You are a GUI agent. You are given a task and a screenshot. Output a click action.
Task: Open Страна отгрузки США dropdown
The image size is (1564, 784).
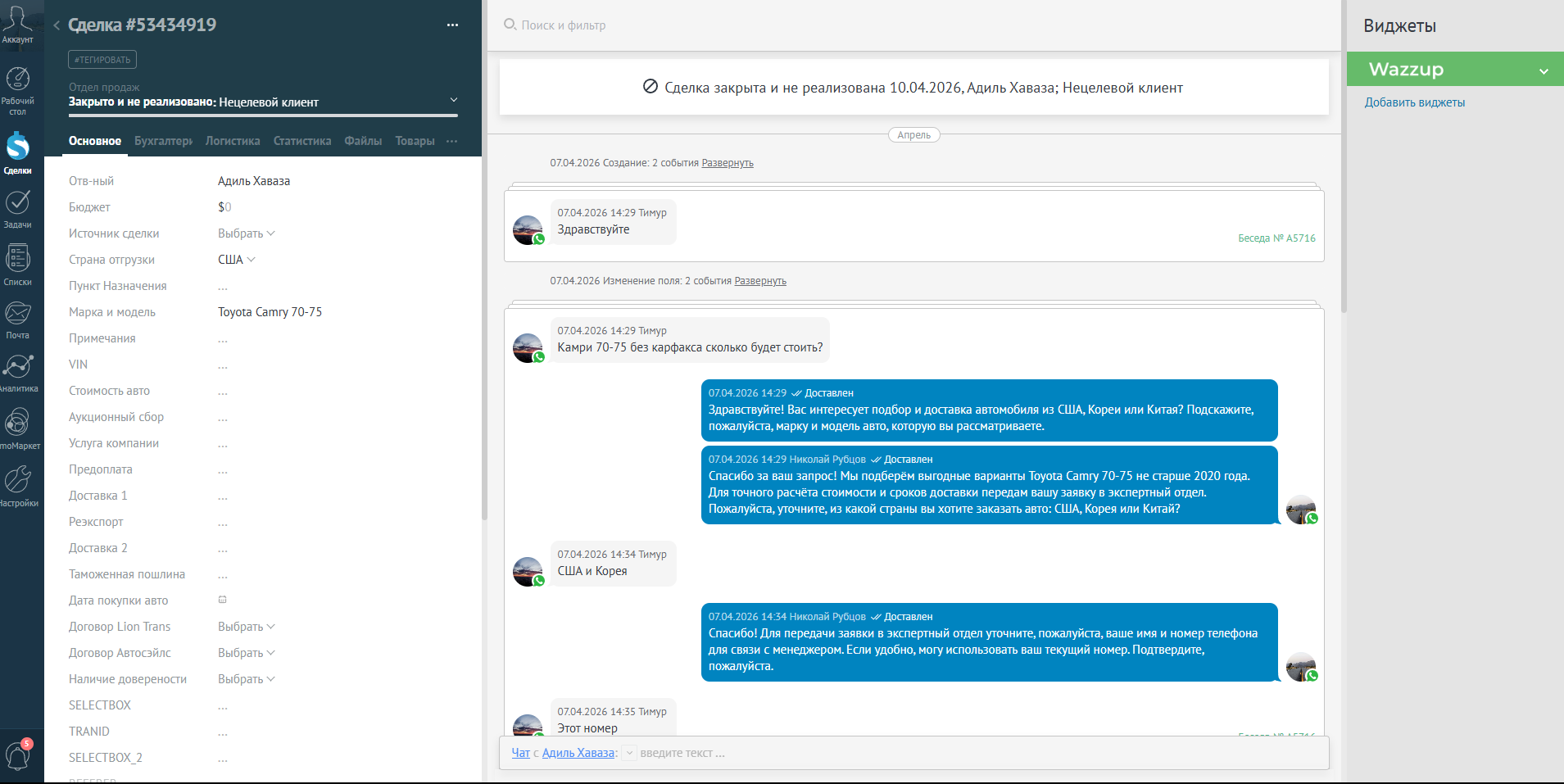[237, 260]
